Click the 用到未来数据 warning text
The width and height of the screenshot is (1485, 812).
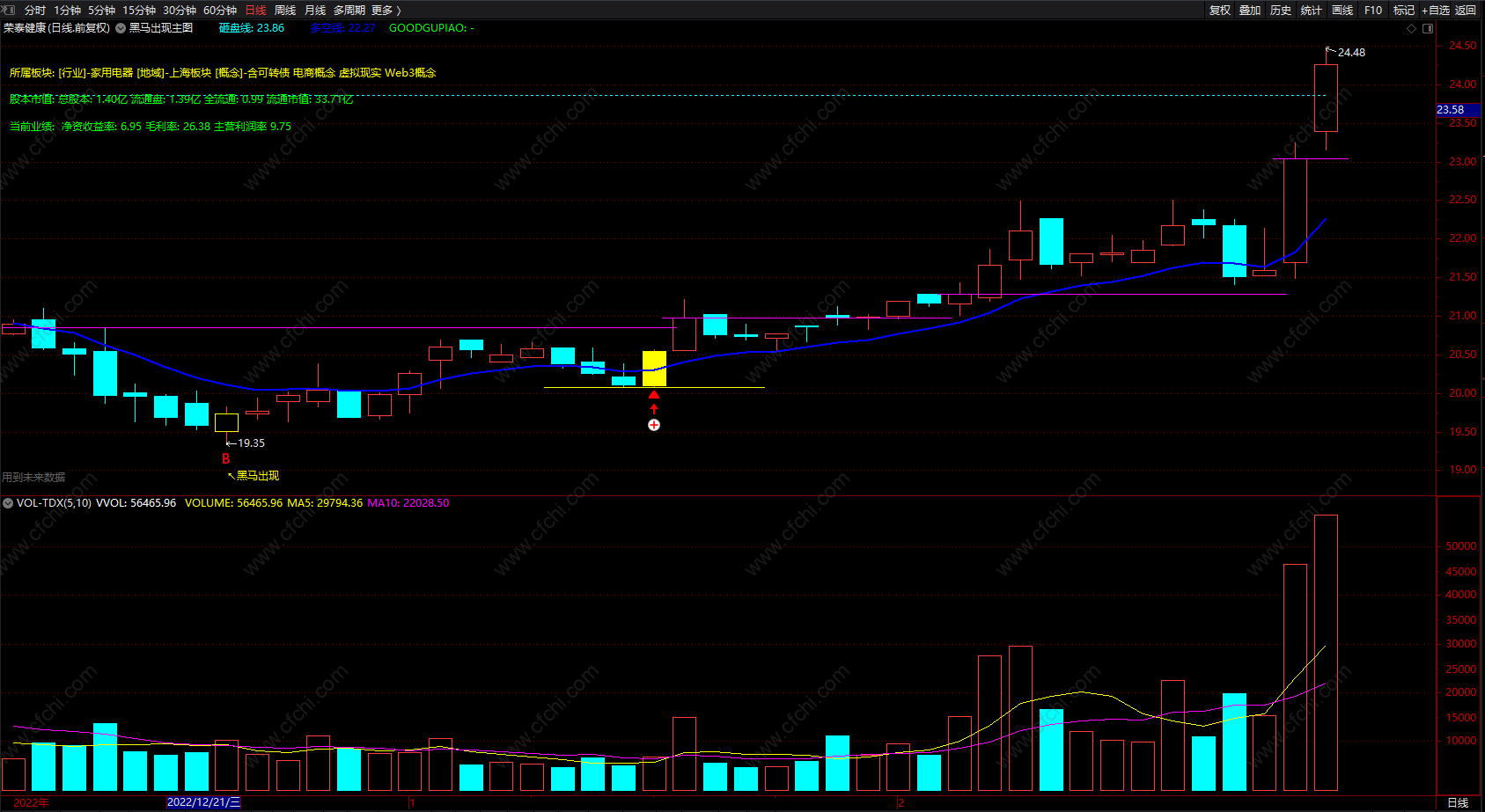[x=33, y=478]
